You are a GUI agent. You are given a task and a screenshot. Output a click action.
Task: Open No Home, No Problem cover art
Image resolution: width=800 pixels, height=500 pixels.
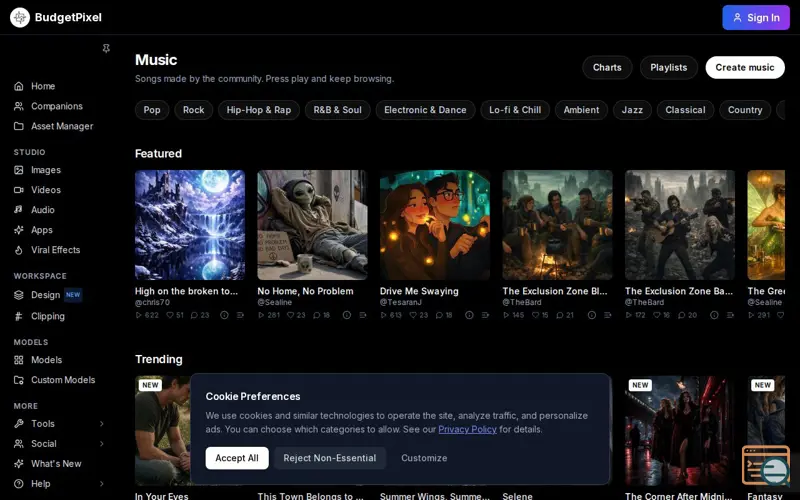pos(312,225)
